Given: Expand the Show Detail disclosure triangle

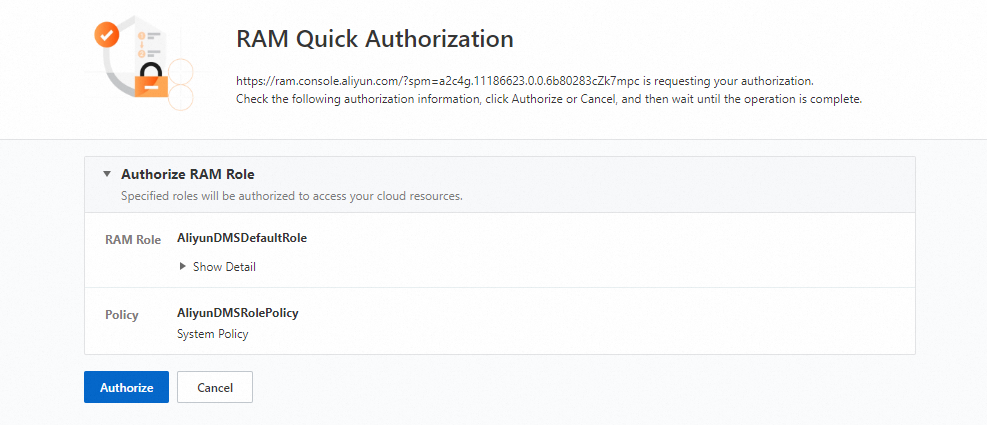Looking at the screenshot, I should [182, 267].
